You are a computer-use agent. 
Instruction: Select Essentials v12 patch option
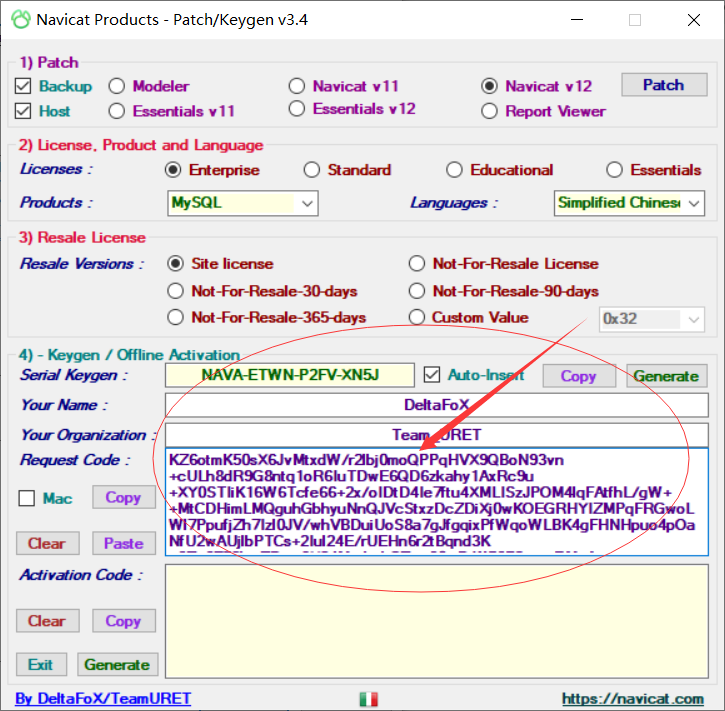pyautogui.click(x=297, y=109)
